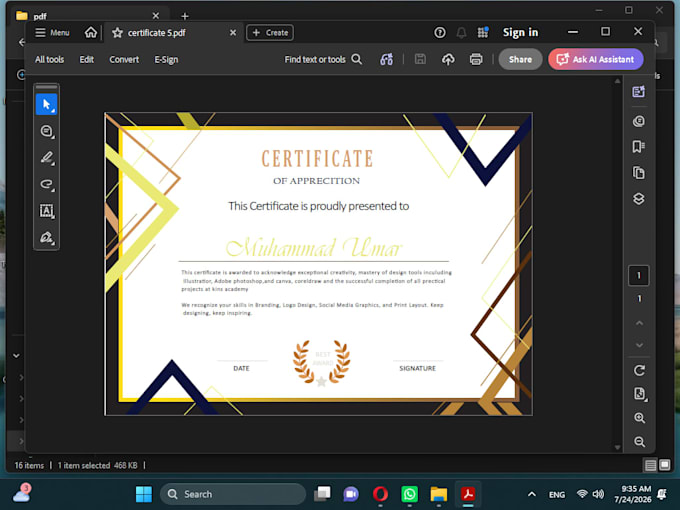This screenshot has height=510, width=680.
Task: Zoom out of the document
Action: point(639,442)
